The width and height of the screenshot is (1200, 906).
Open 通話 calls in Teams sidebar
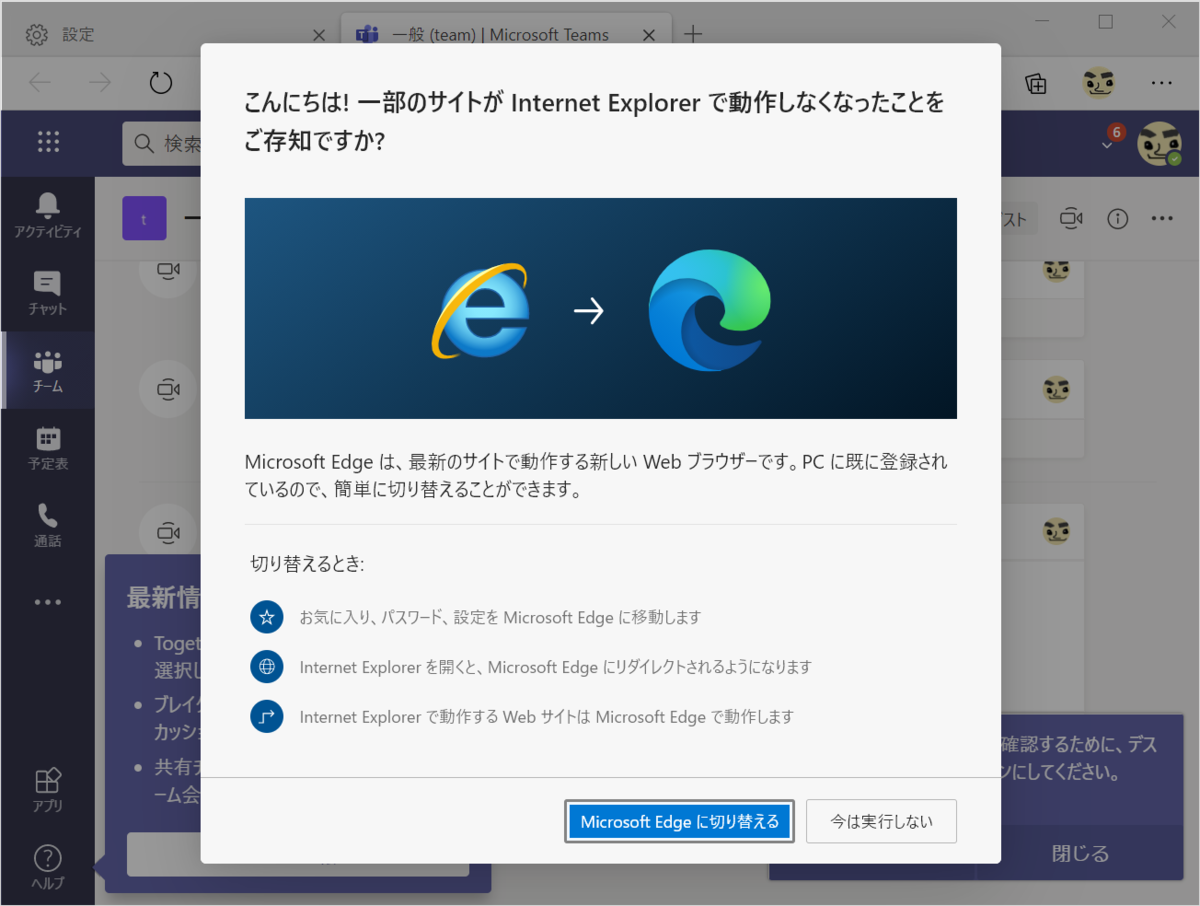[x=48, y=525]
